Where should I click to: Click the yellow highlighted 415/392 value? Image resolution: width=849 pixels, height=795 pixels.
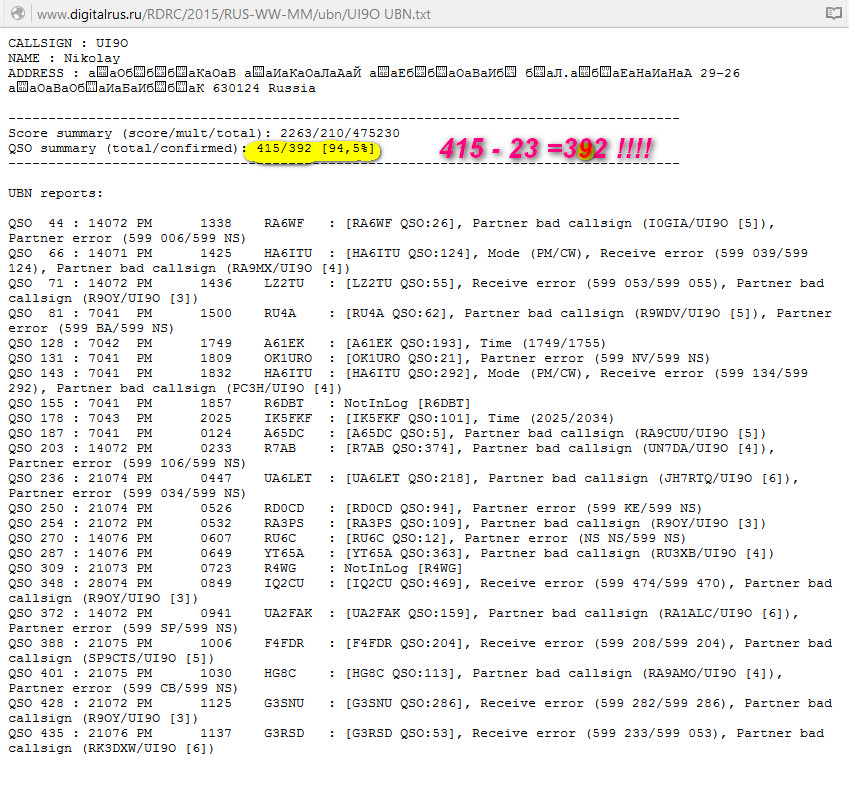tap(311, 148)
